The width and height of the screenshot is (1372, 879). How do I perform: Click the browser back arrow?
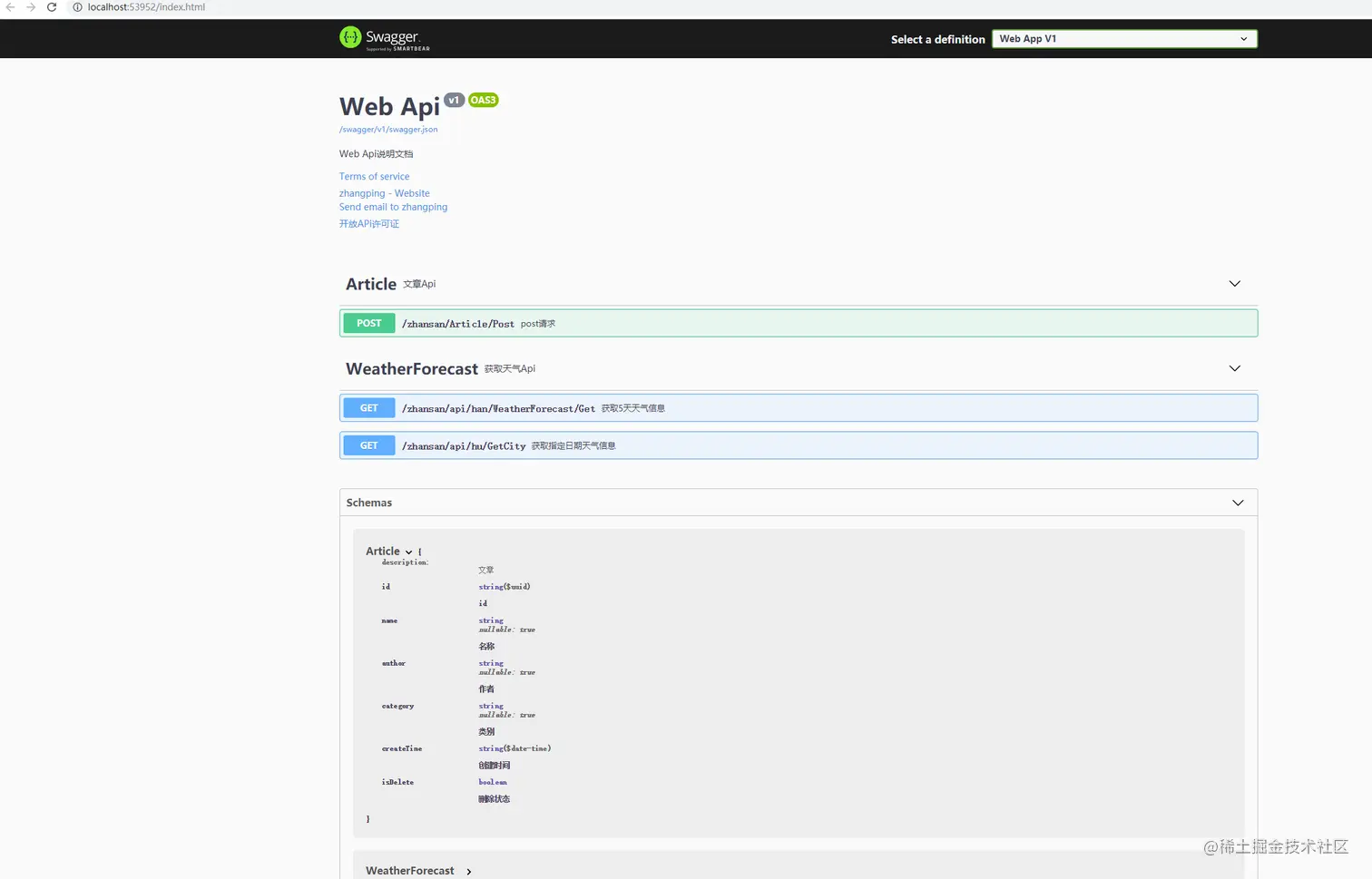click(x=10, y=7)
